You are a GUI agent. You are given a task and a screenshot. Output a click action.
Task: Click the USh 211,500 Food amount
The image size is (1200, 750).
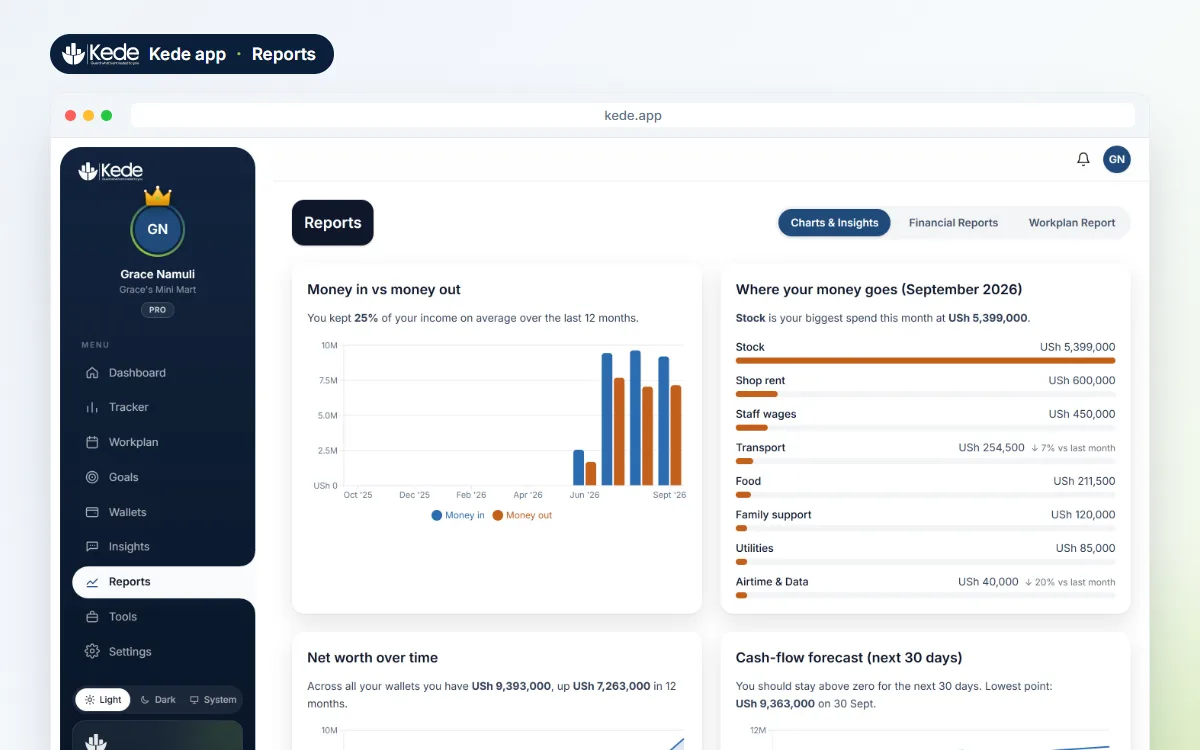(1084, 481)
